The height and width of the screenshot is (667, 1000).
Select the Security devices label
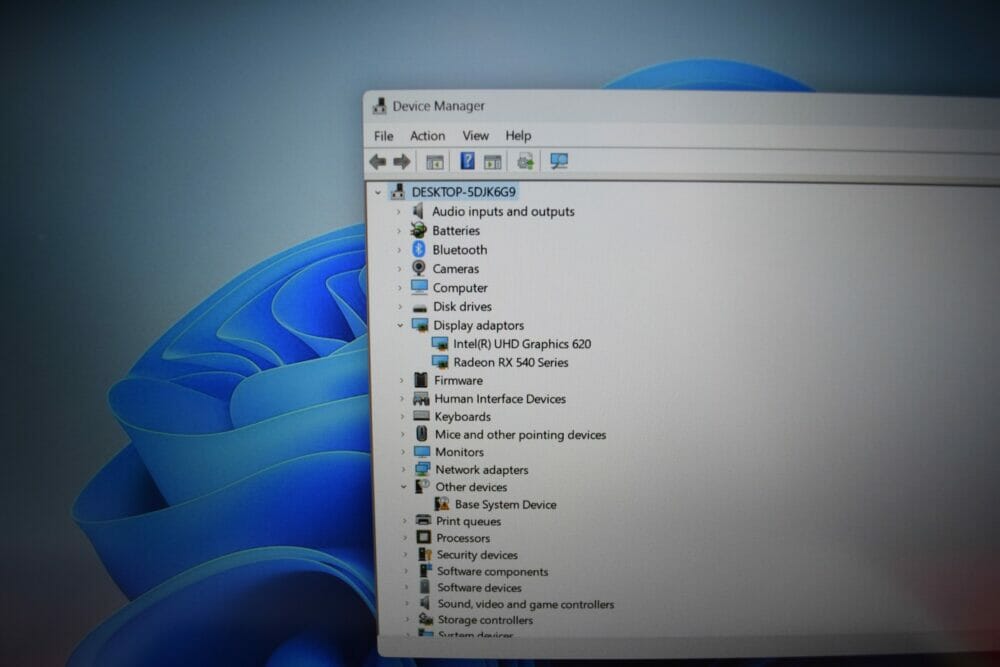point(477,555)
